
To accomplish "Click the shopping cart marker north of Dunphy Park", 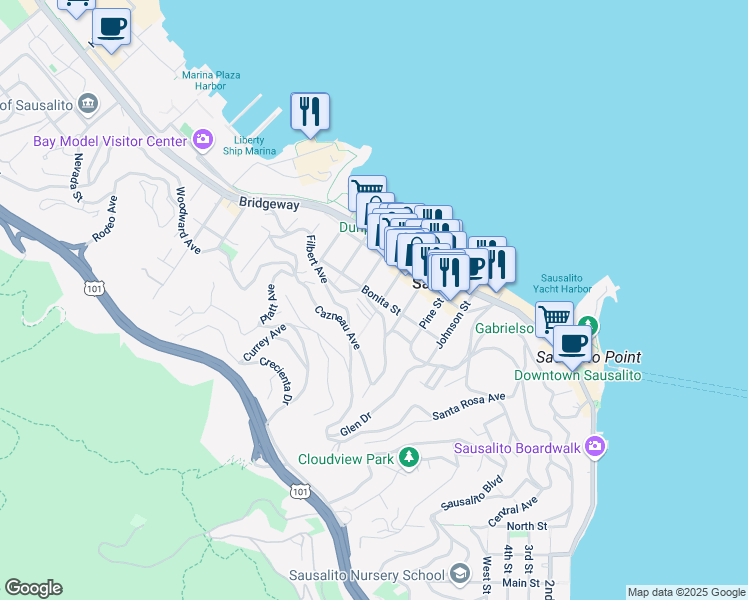I will coord(367,185).
